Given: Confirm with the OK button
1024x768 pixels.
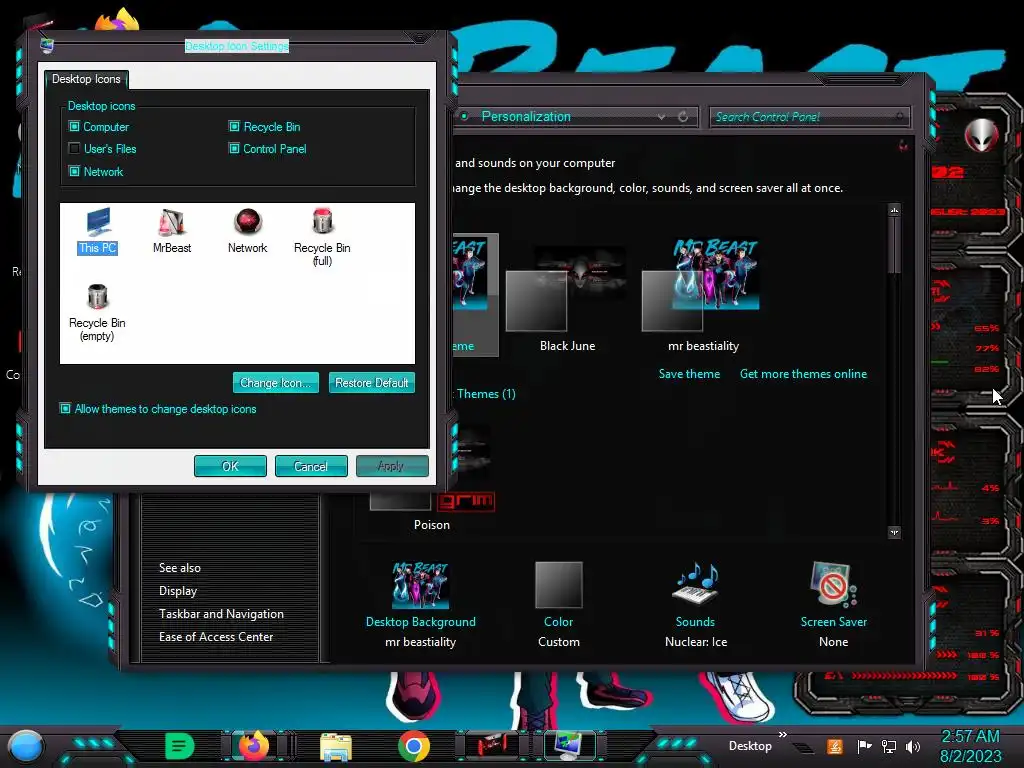Looking at the screenshot, I should point(230,466).
